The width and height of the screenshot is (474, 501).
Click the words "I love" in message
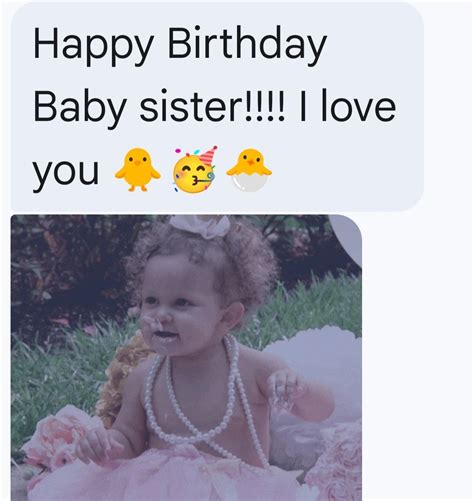coord(347,107)
